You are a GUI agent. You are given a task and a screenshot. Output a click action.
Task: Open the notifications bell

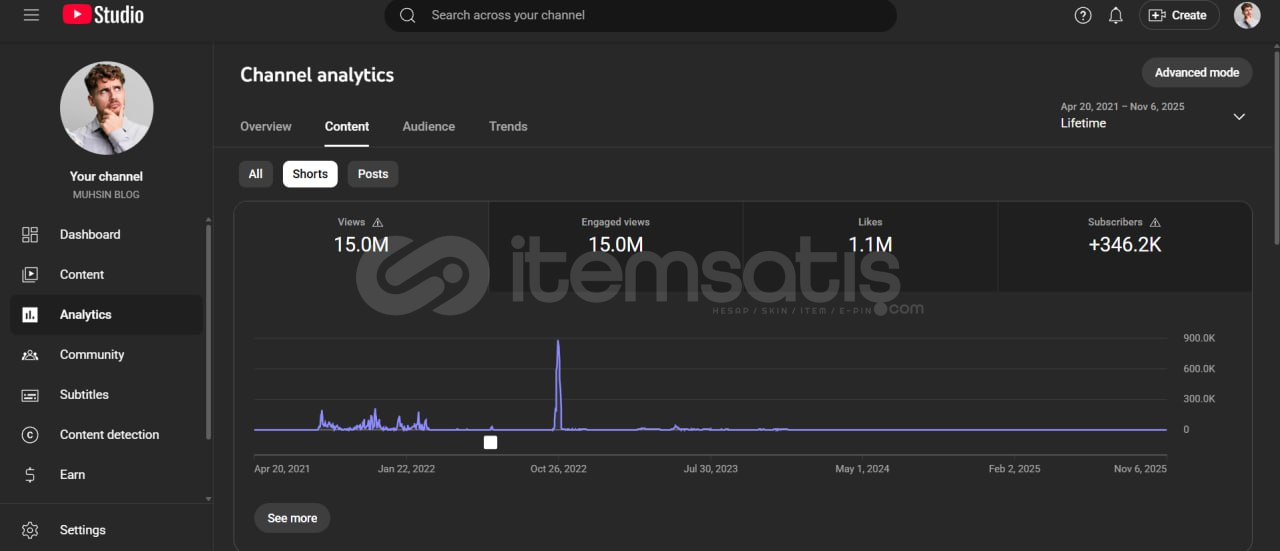click(1116, 15)
